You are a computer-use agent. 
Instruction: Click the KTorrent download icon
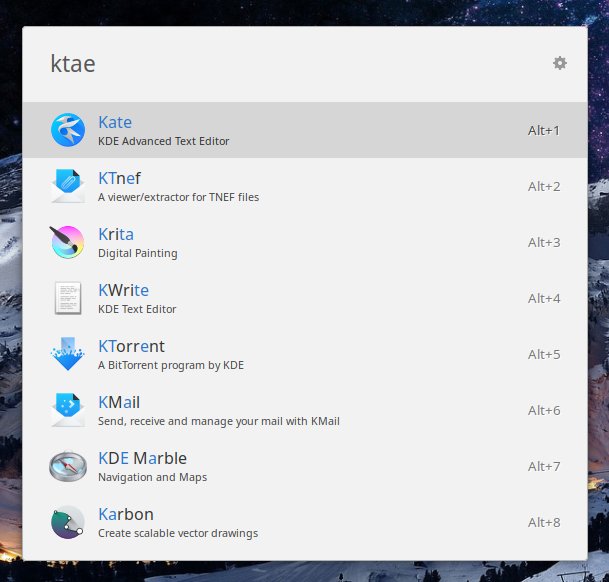(68, 354)
